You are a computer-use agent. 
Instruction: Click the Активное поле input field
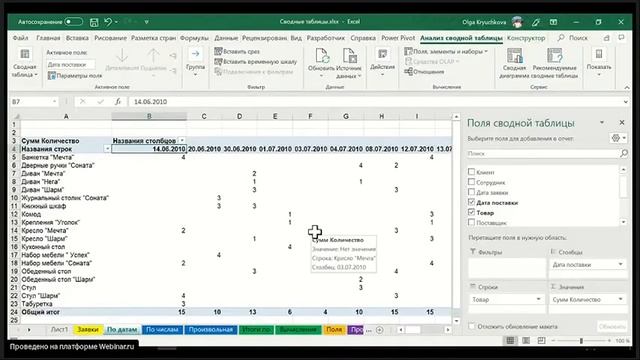[71, 64]
